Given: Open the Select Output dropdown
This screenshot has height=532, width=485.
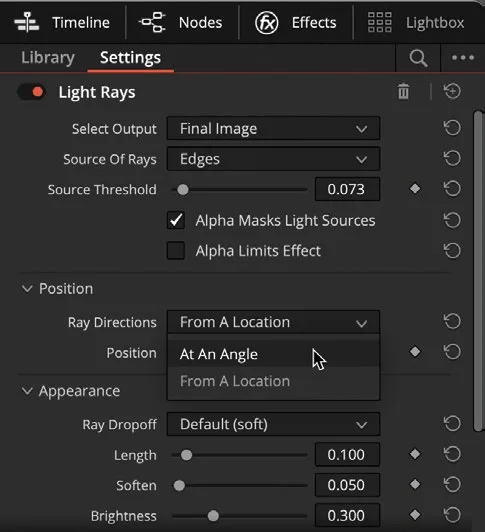Looking at the screenshot, I should pos(273,128).
